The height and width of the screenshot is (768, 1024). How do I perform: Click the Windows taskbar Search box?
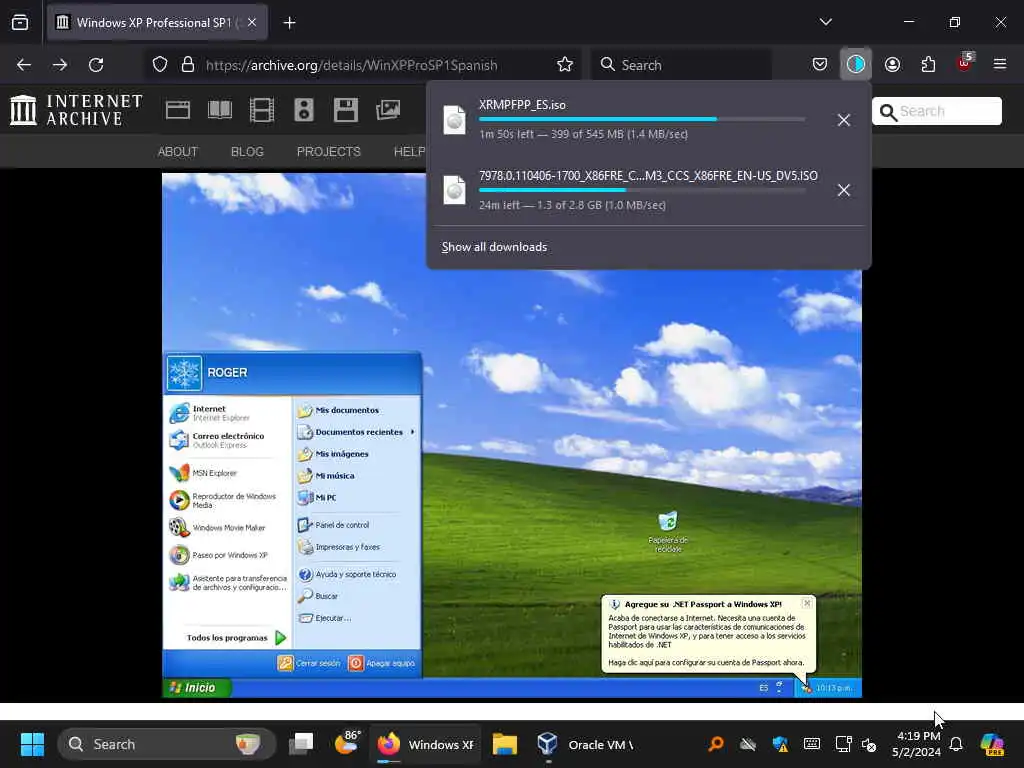(x=166, y=744)
